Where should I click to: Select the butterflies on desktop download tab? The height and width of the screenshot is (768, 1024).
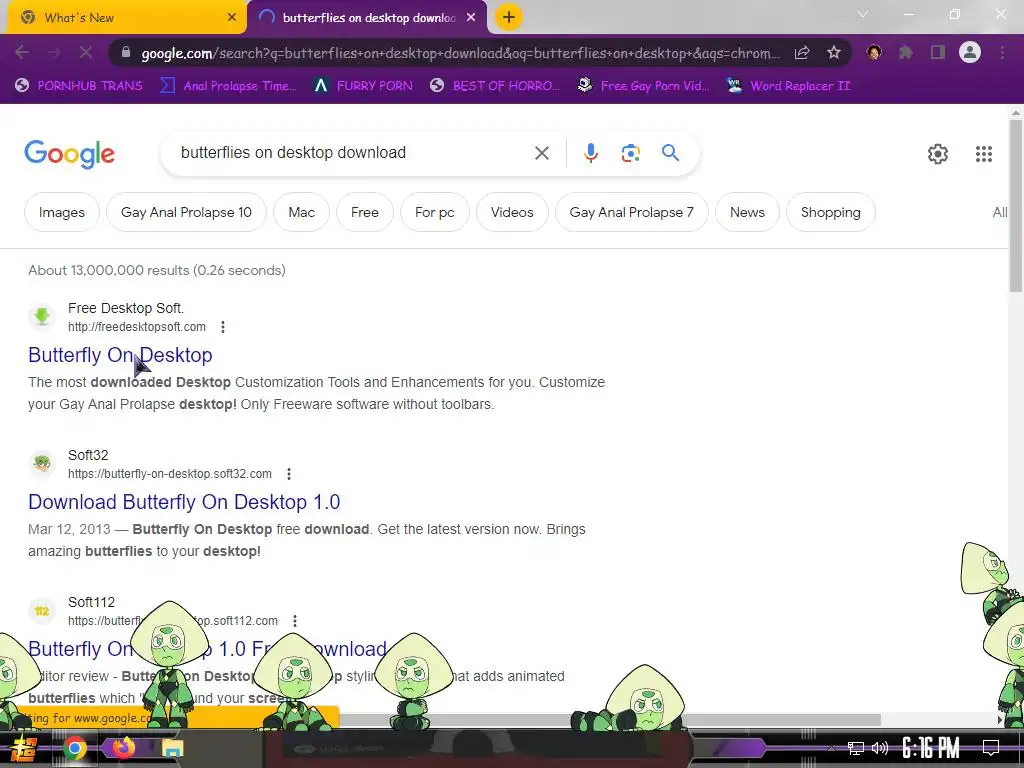[367, 18]
